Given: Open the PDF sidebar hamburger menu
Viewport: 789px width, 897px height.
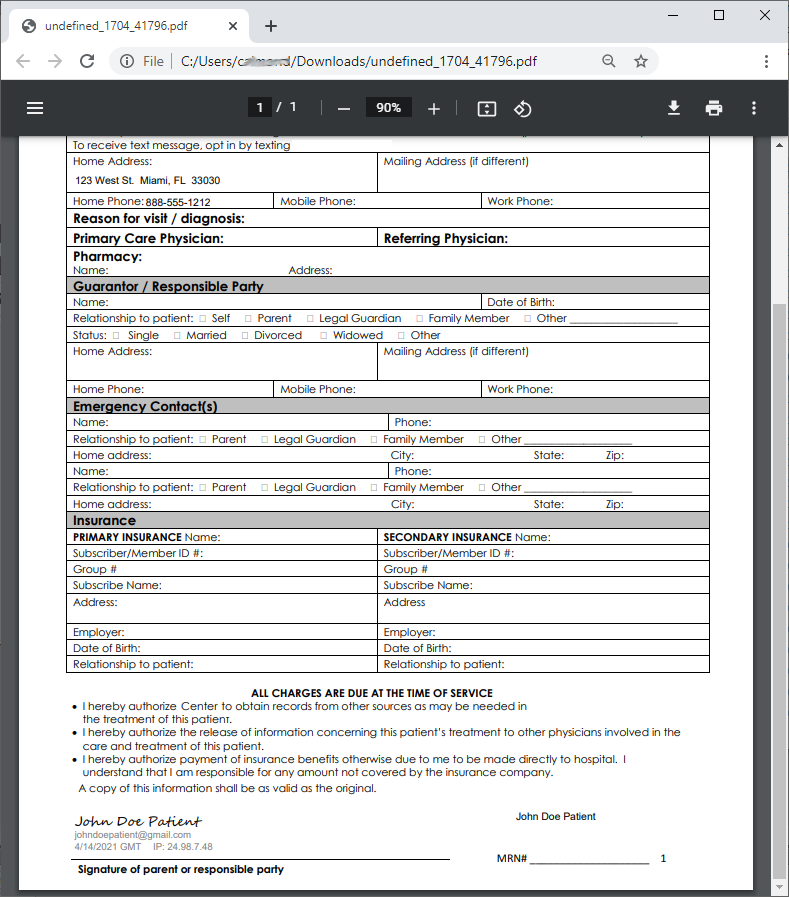Looking at the screenshot, I should point(35,108).
